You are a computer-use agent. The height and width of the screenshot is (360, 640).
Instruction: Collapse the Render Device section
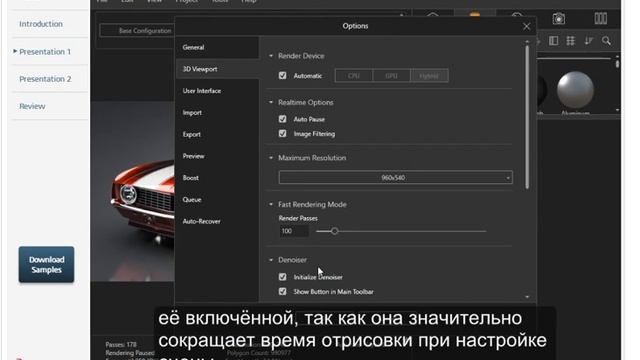[x=271, y=56]
